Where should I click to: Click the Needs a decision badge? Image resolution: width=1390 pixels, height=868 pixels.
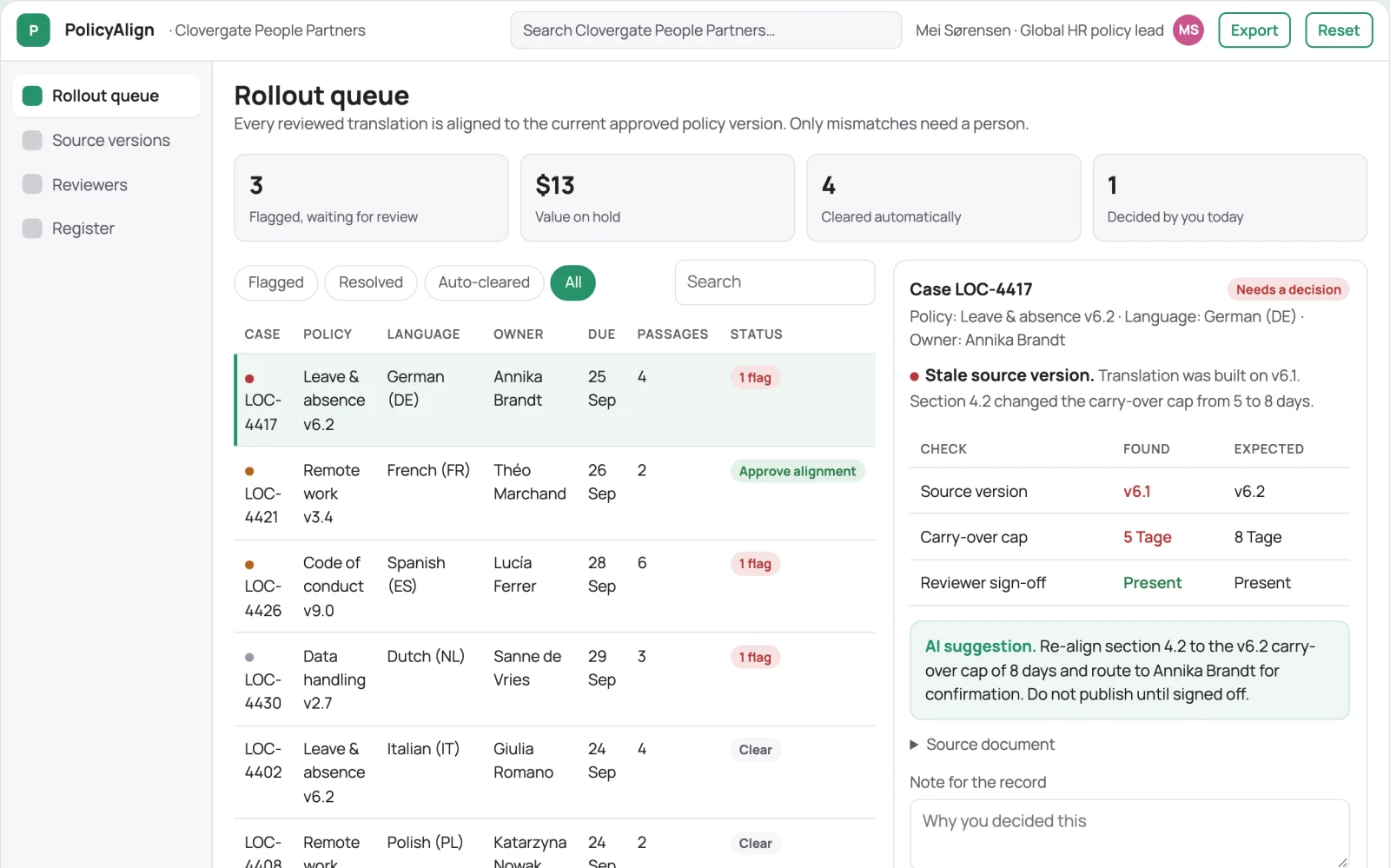tap(1288, 289)
